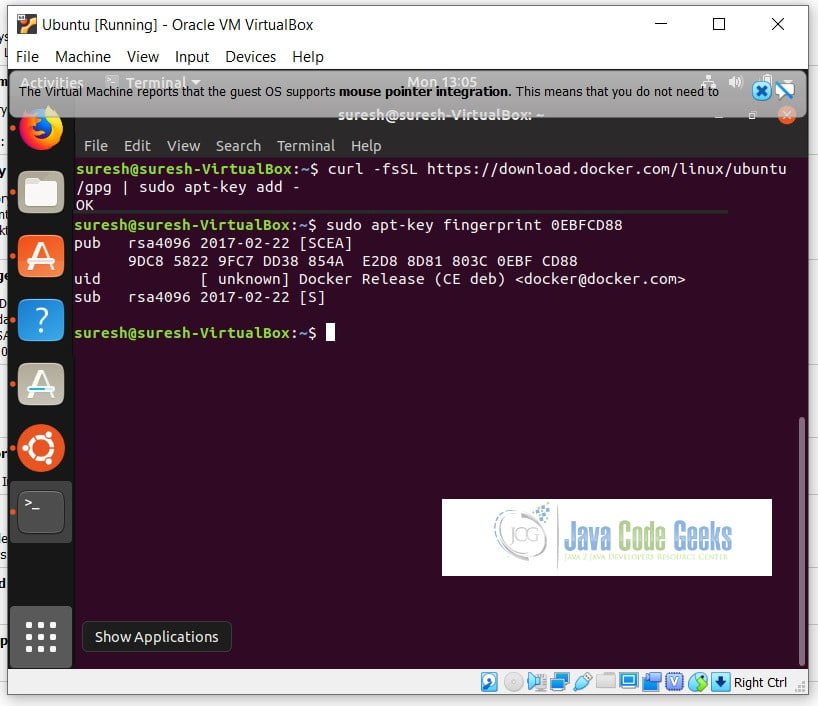Click the Activities button
Image resolution: width=818 pixels, height=706 pixels.
click(52, 82)
